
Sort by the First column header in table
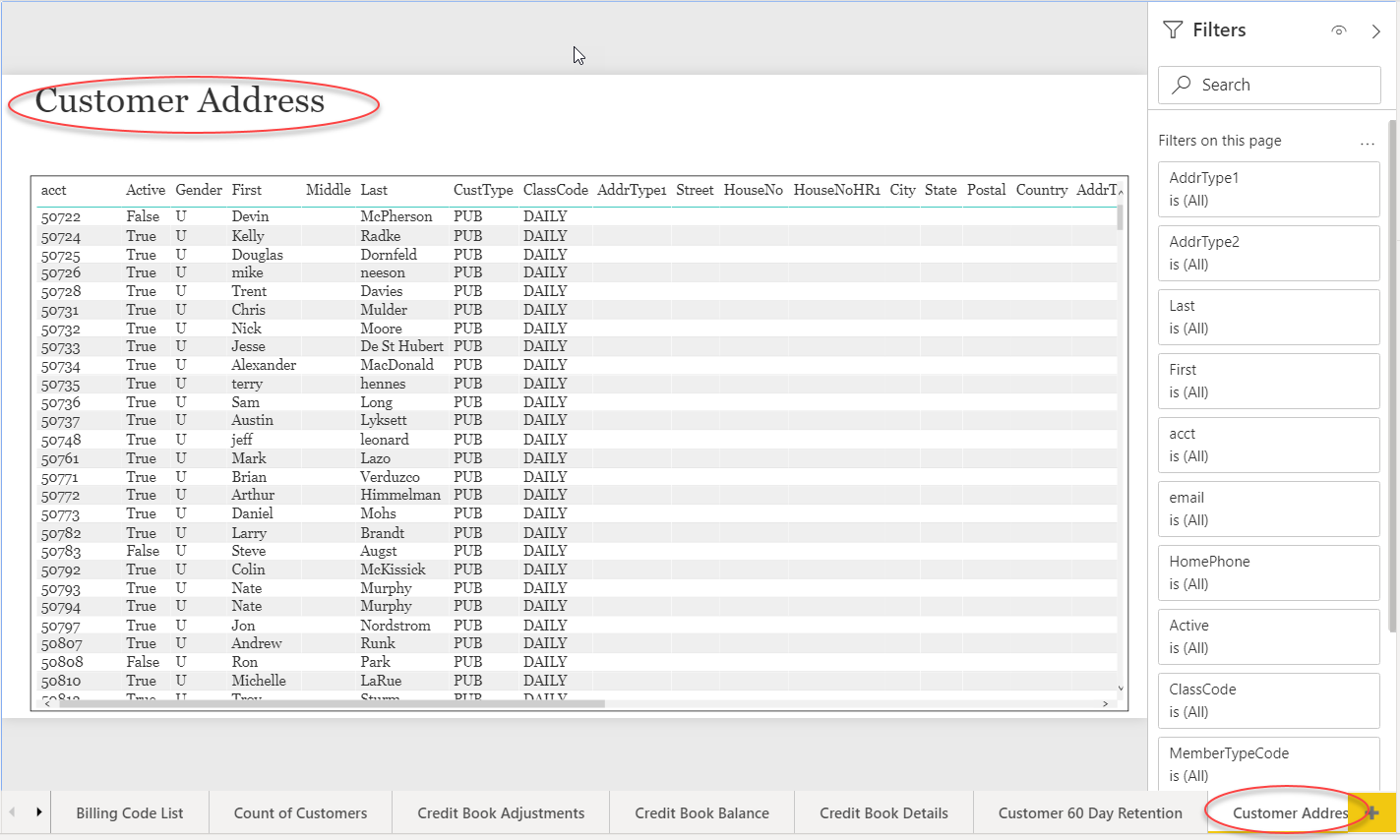(247, 190)
